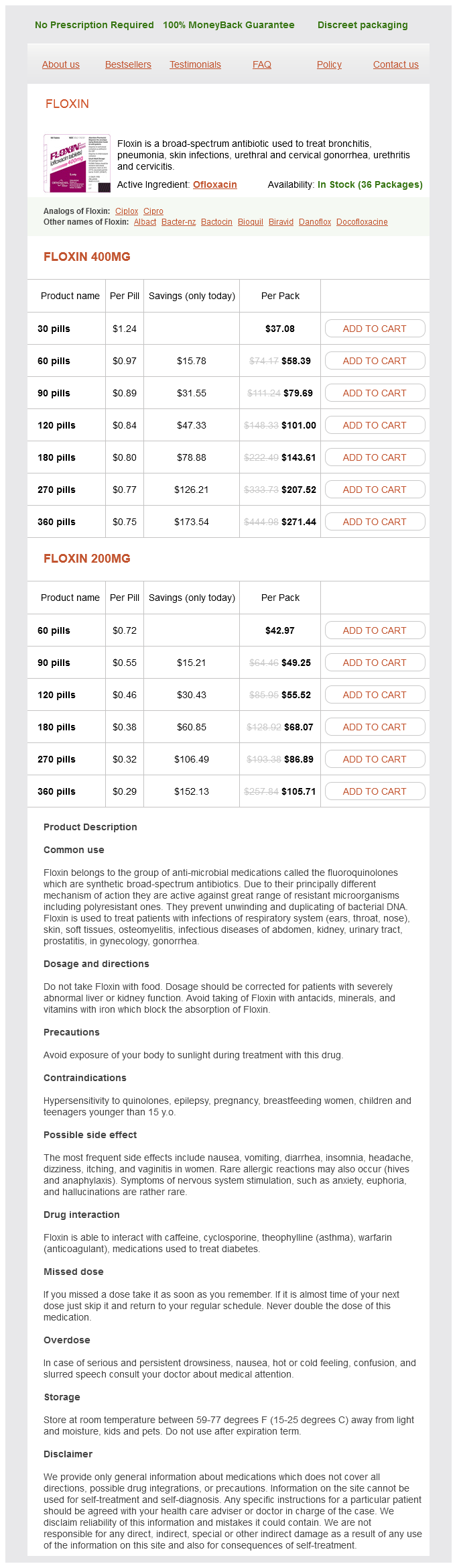Open the Albact alternative name link

coord(145,222)
